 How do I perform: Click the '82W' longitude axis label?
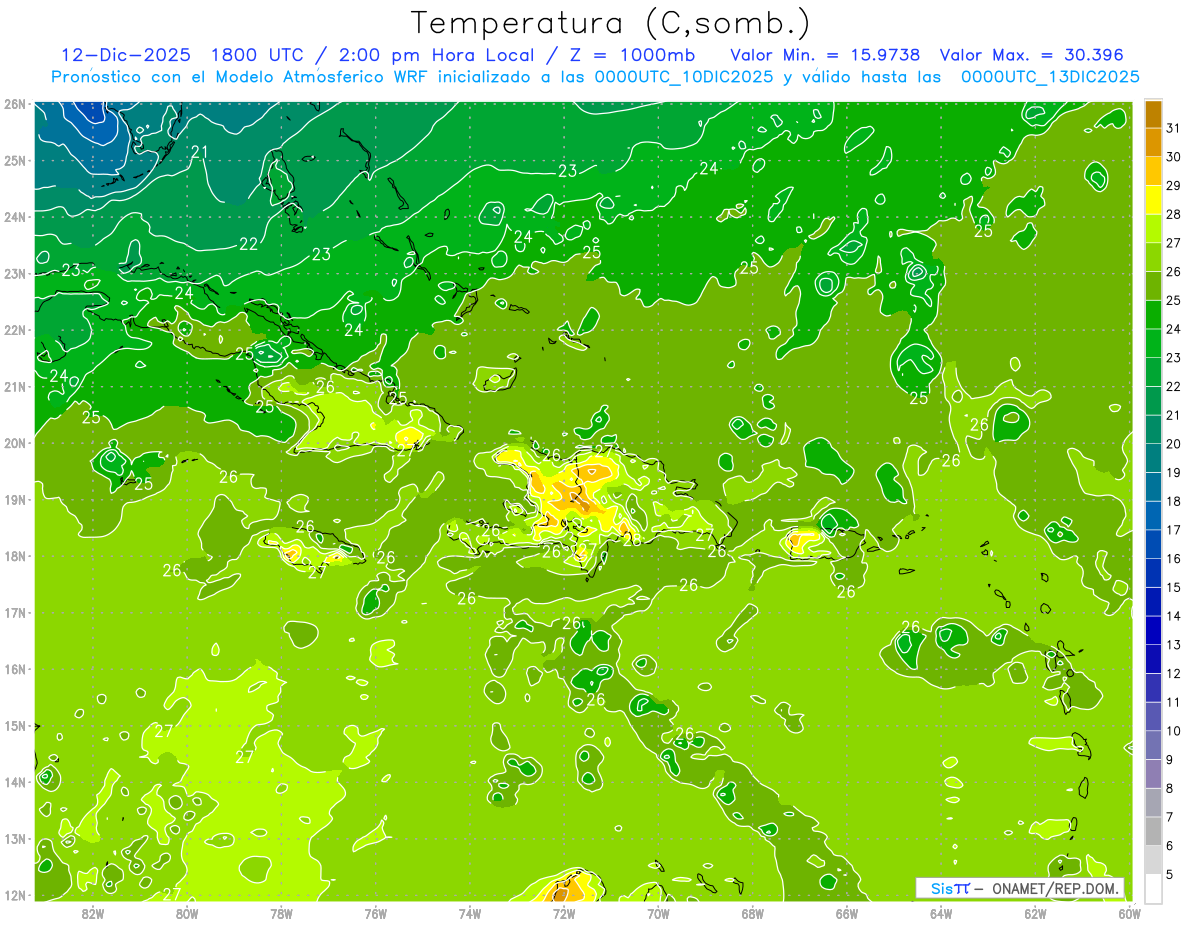click(x=93, y=913)
